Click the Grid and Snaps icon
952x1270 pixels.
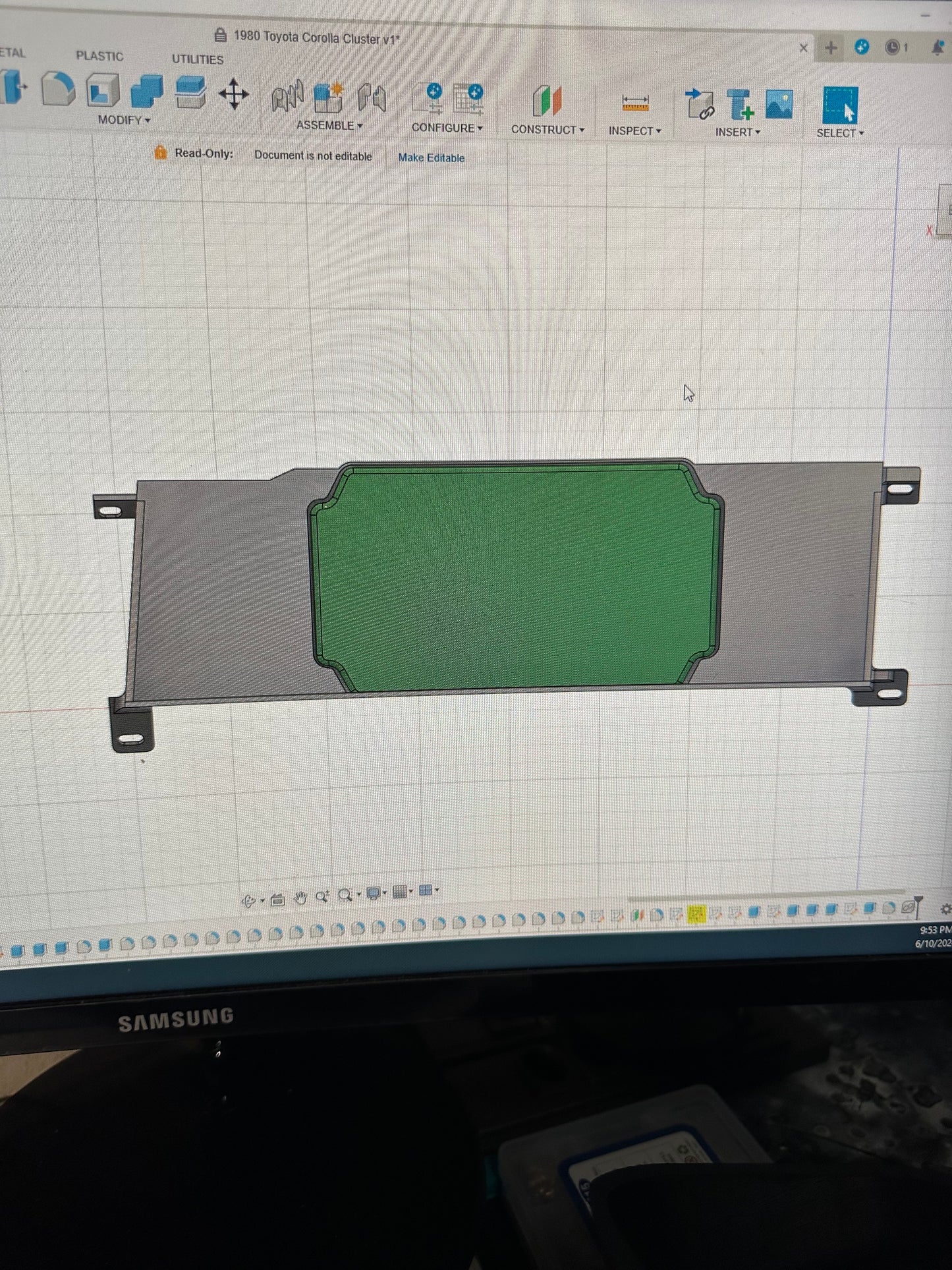pos(399,892)
